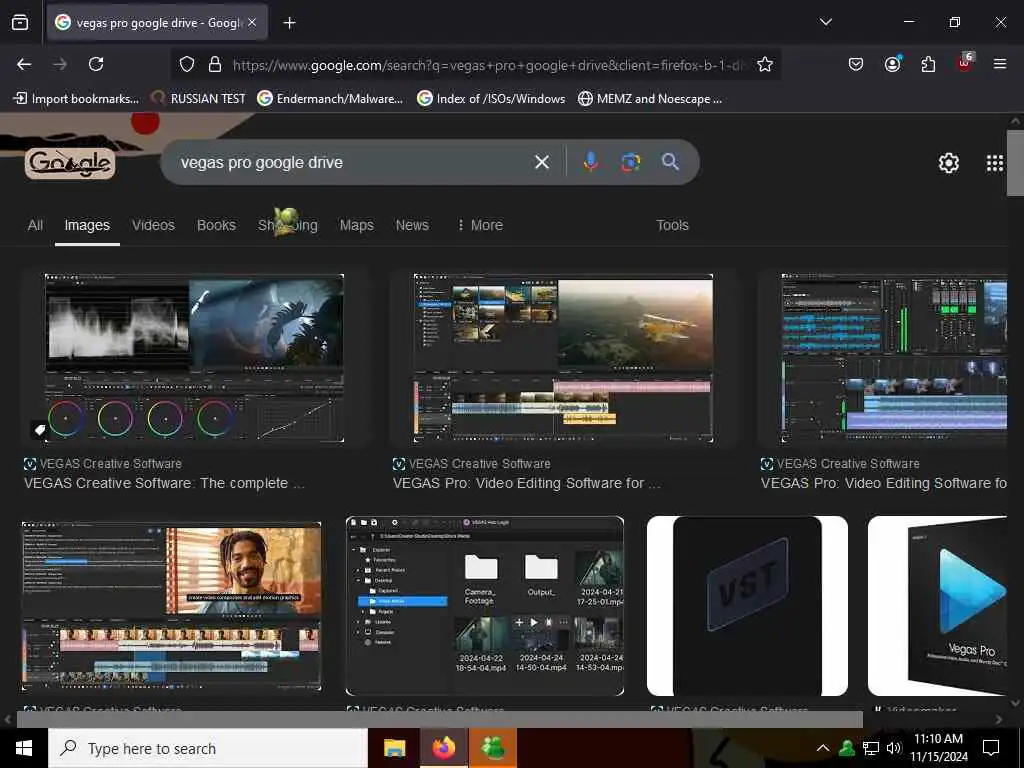Click the vertical page scrollbar thumb
The width and height of the screenshot is (1024, 768).
(x=1015, y=163)
